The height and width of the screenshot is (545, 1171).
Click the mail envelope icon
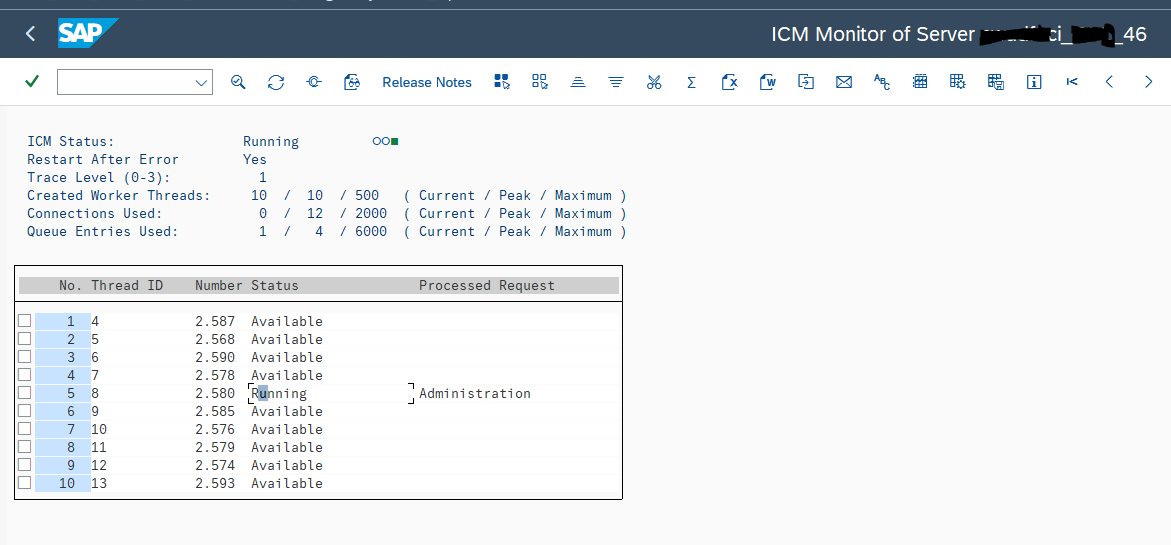(x=844, y=82)
